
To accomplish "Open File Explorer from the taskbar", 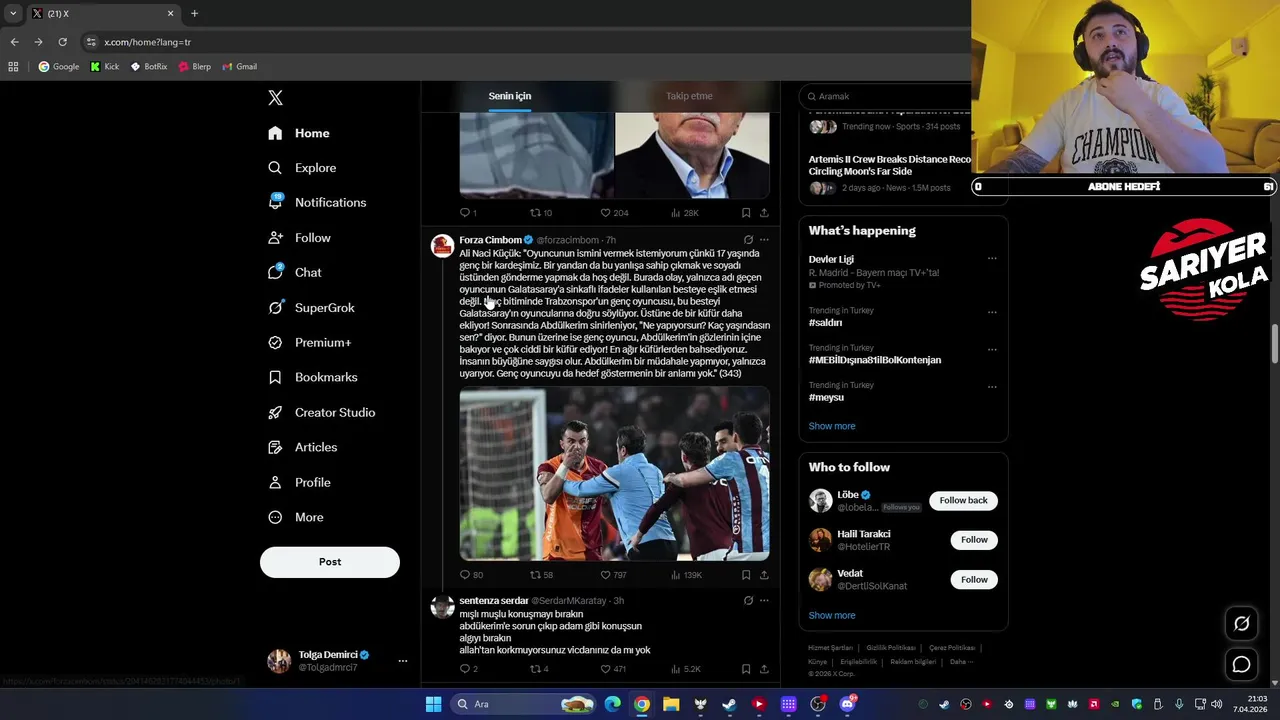I will 671,704.
